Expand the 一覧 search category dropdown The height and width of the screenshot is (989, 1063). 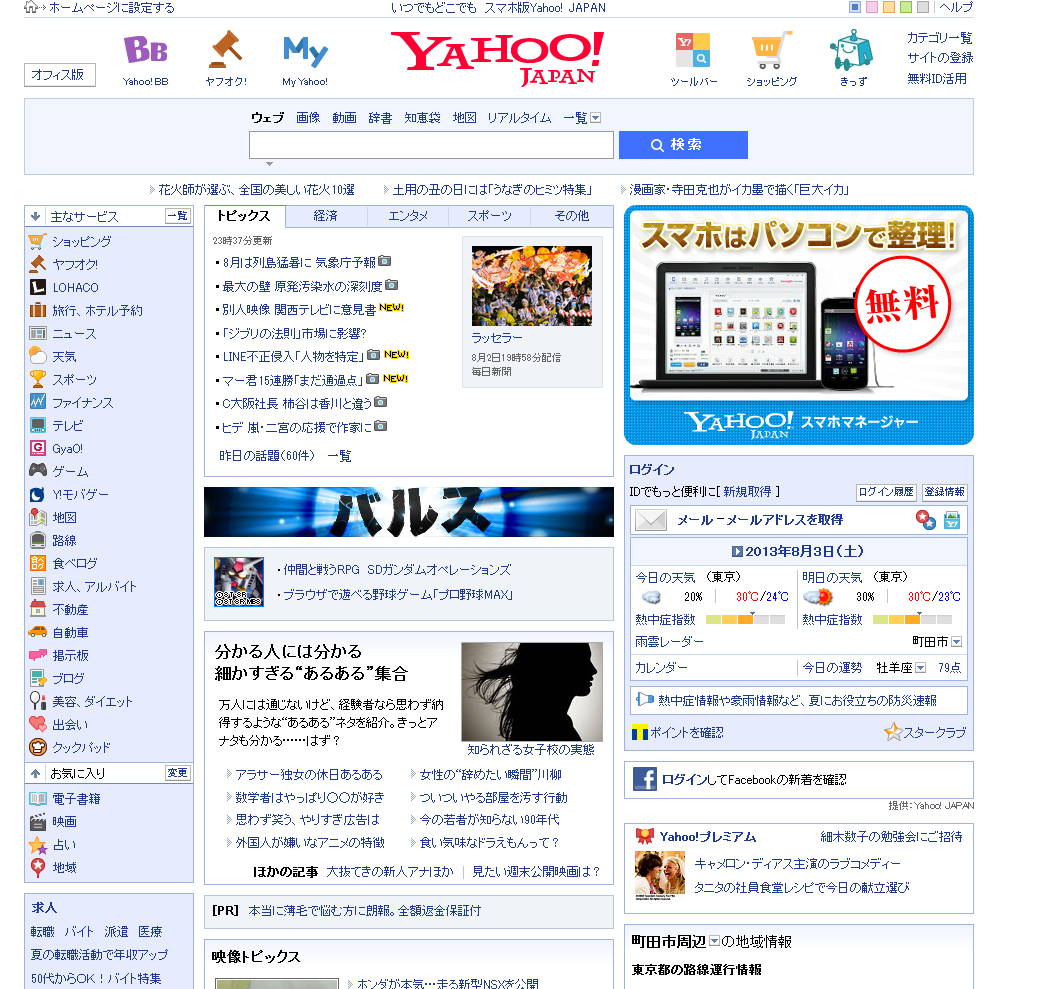click(x=595, y=118)
